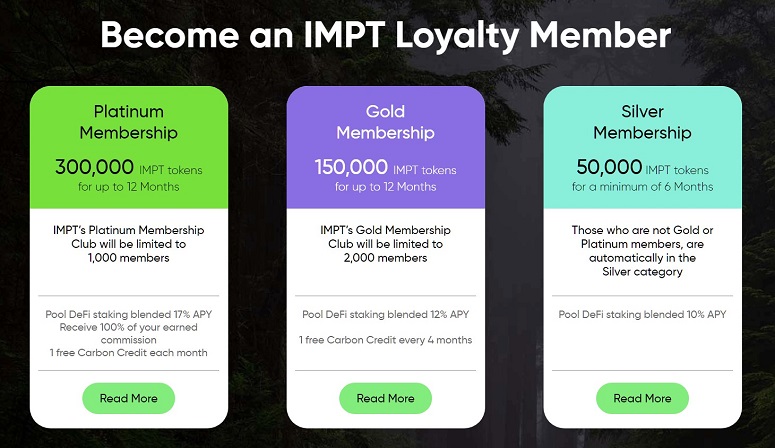This screenshot has width=775, height=448.
Task: Click the automatically in Silver category description
Action: click(642, 251)
